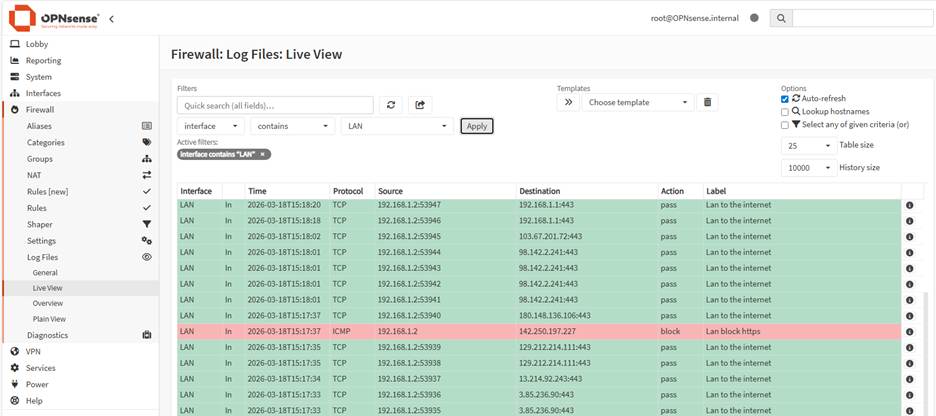Screen dimensions: 936x416
Task: Click the refresh filter icon beside quick search
Action: click(x=392, y=104)
